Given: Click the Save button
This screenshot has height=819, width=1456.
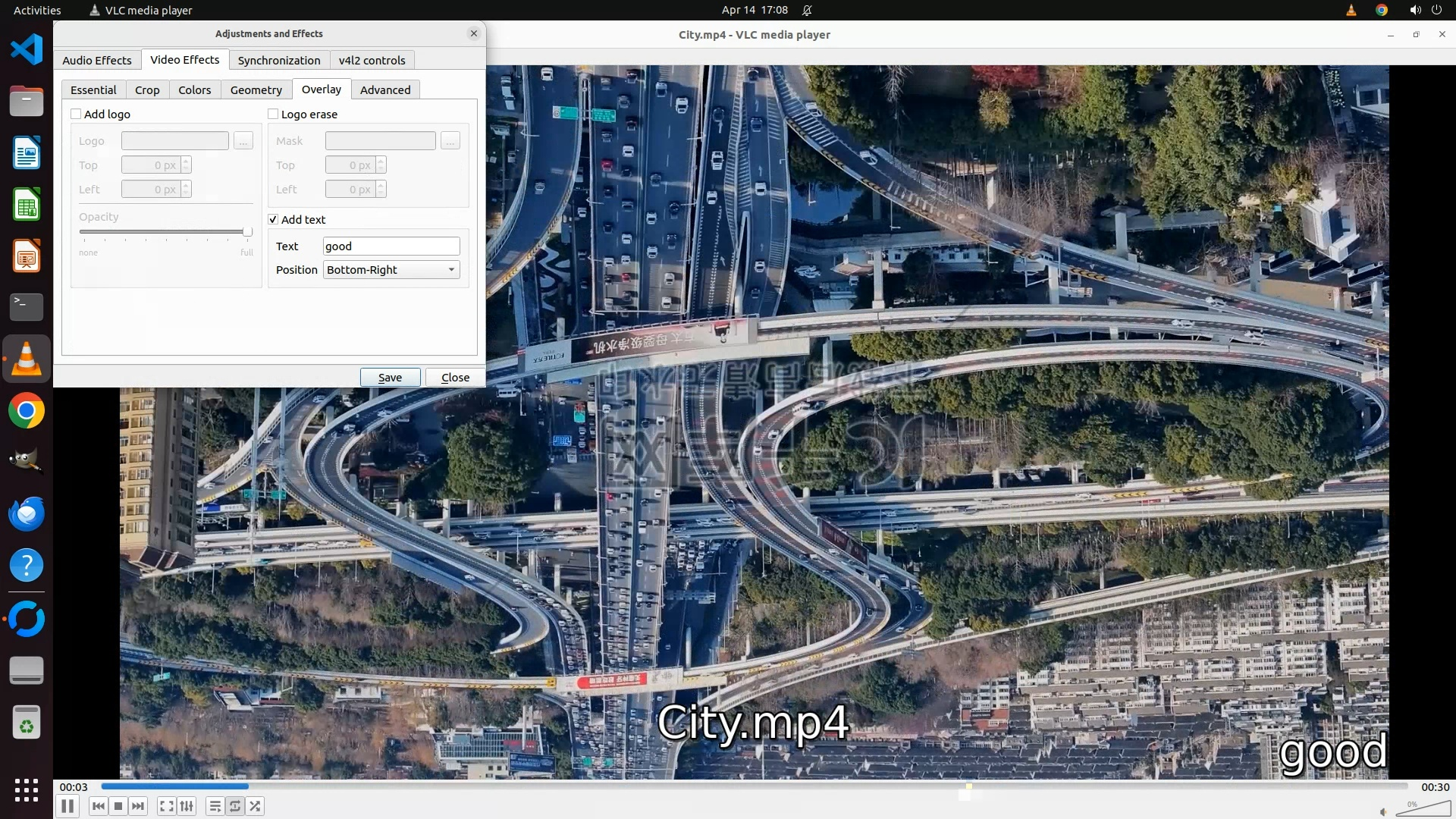Looking at the screenshot, I should [x=390, y=378].
